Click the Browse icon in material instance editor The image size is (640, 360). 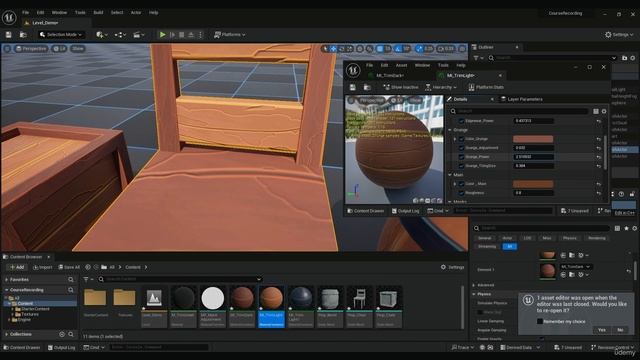point(367,87)
